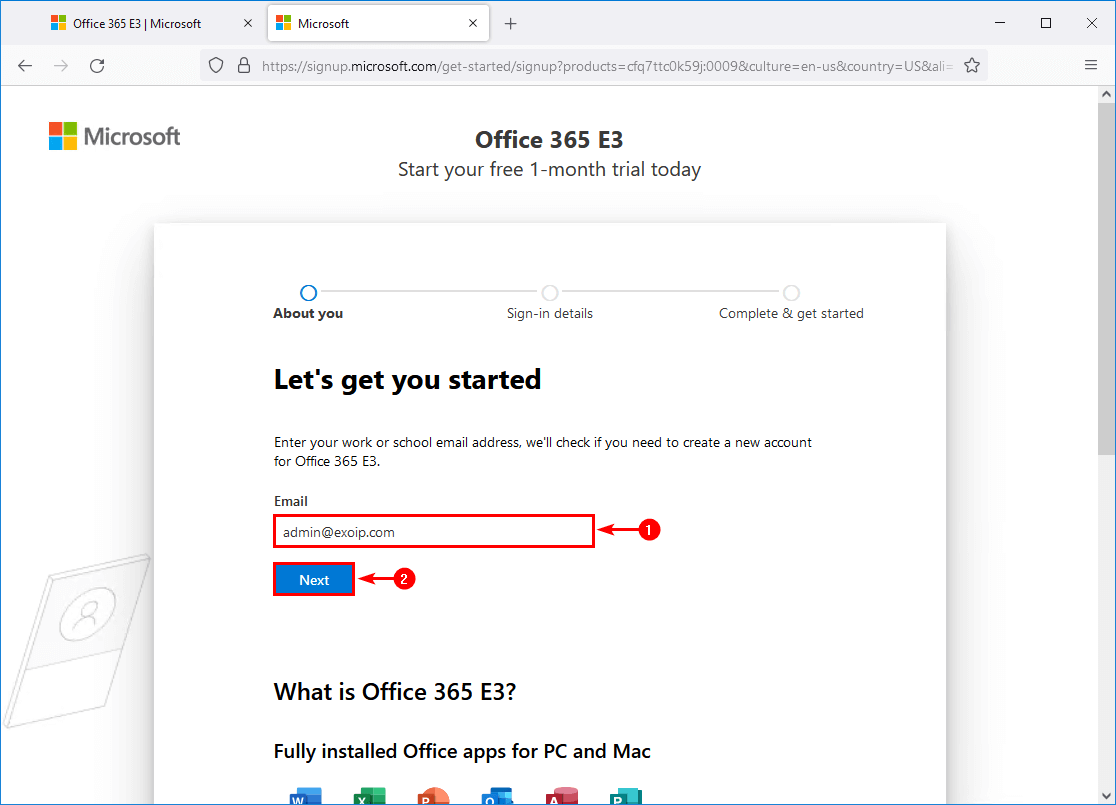Click the blue Next button

coord(314,579)
